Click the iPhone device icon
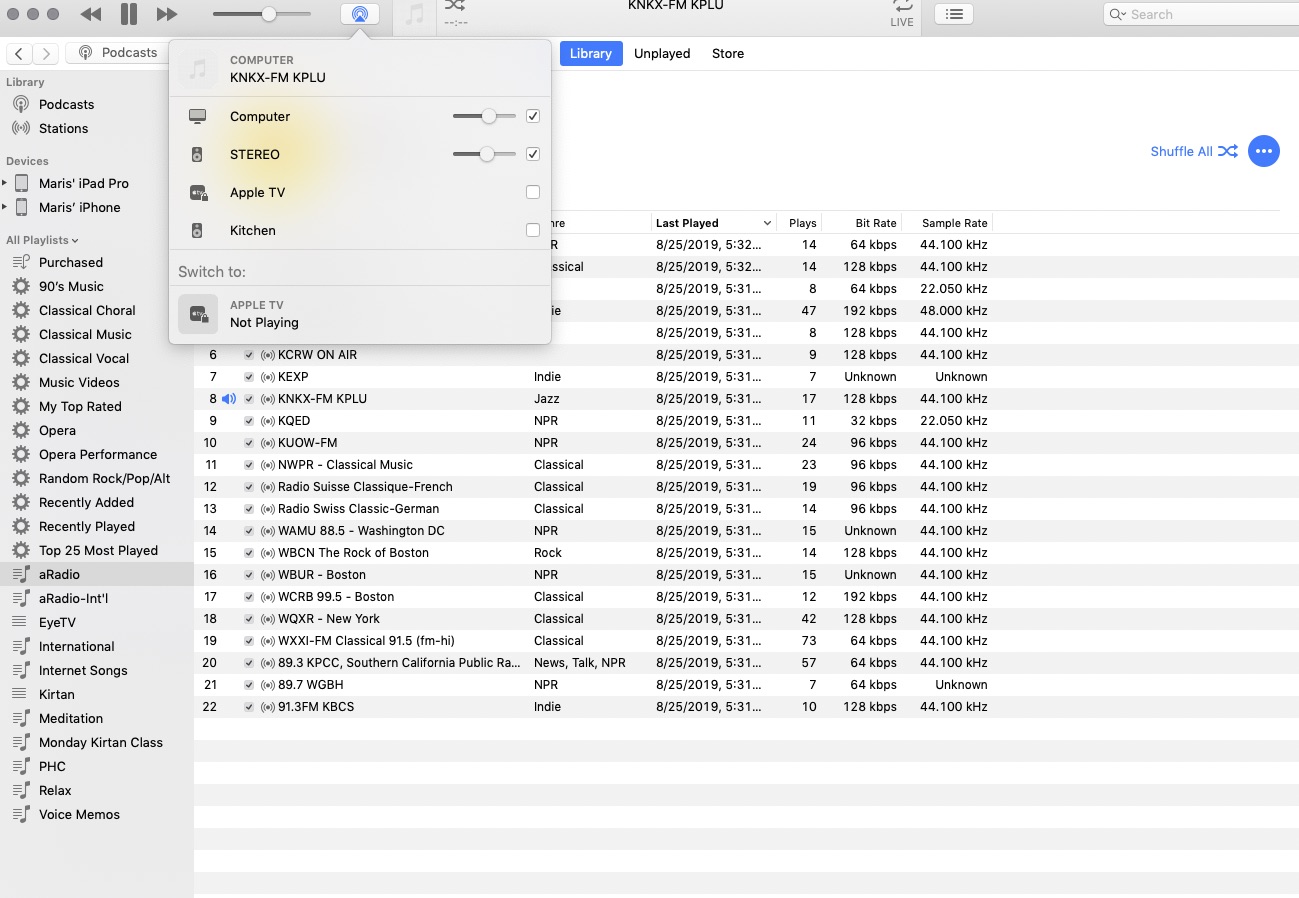 [21, 207]
